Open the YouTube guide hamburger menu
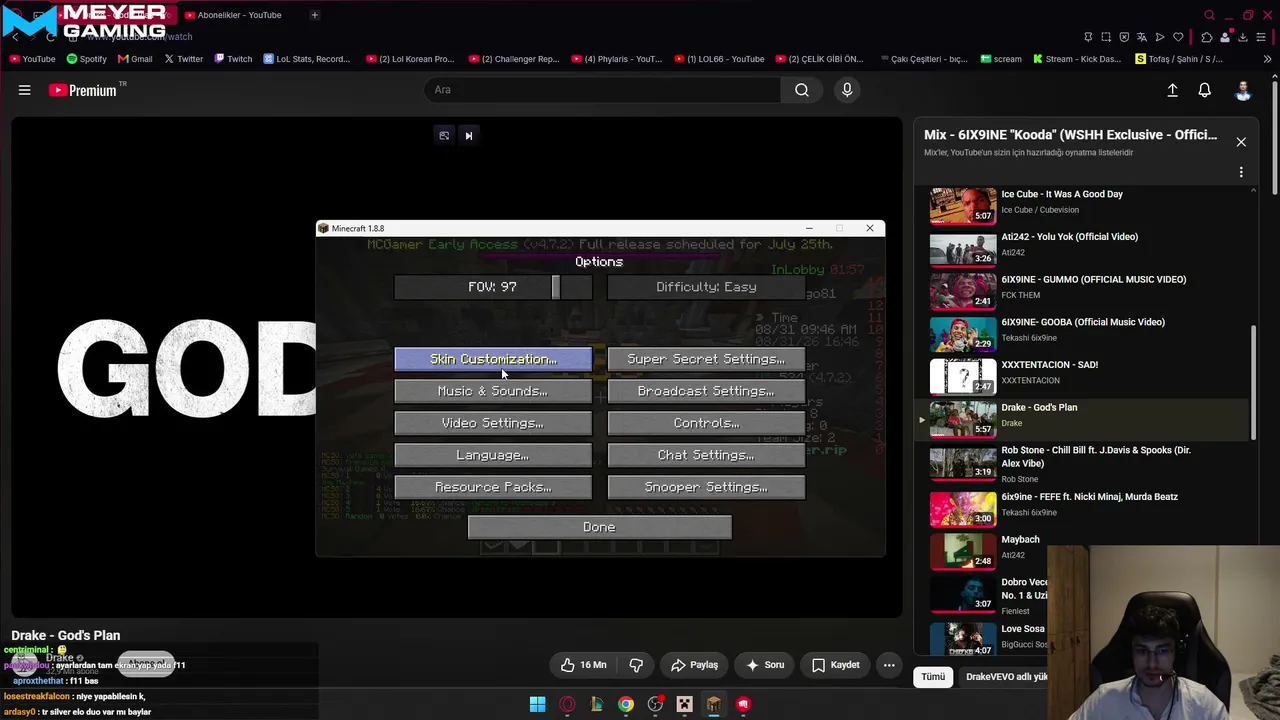The image size is (1280, 720). [24, 90]
